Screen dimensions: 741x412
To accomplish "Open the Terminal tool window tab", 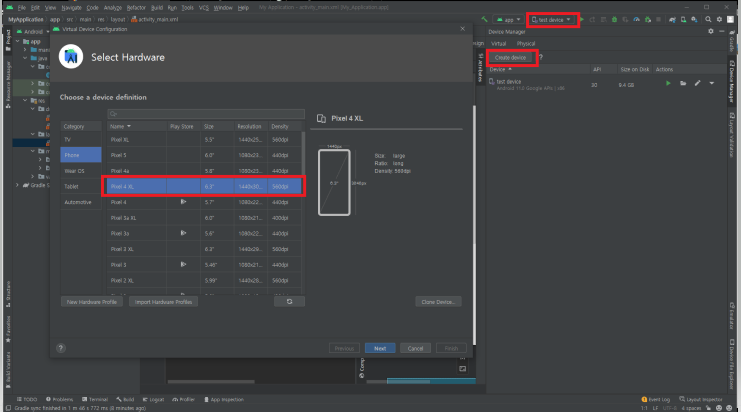I will [95, 399].
